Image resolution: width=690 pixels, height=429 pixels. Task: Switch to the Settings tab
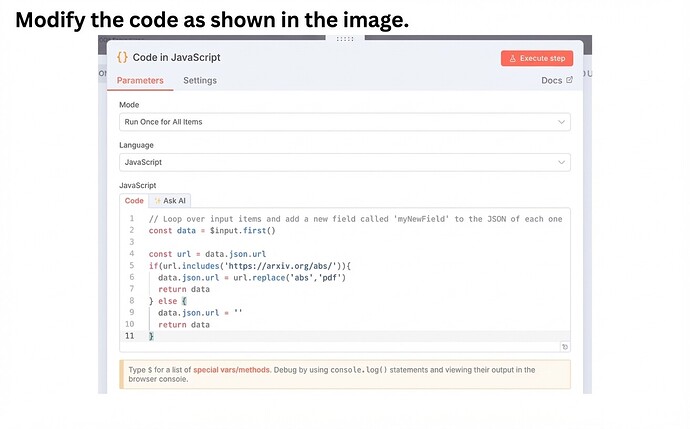[199, 80]
